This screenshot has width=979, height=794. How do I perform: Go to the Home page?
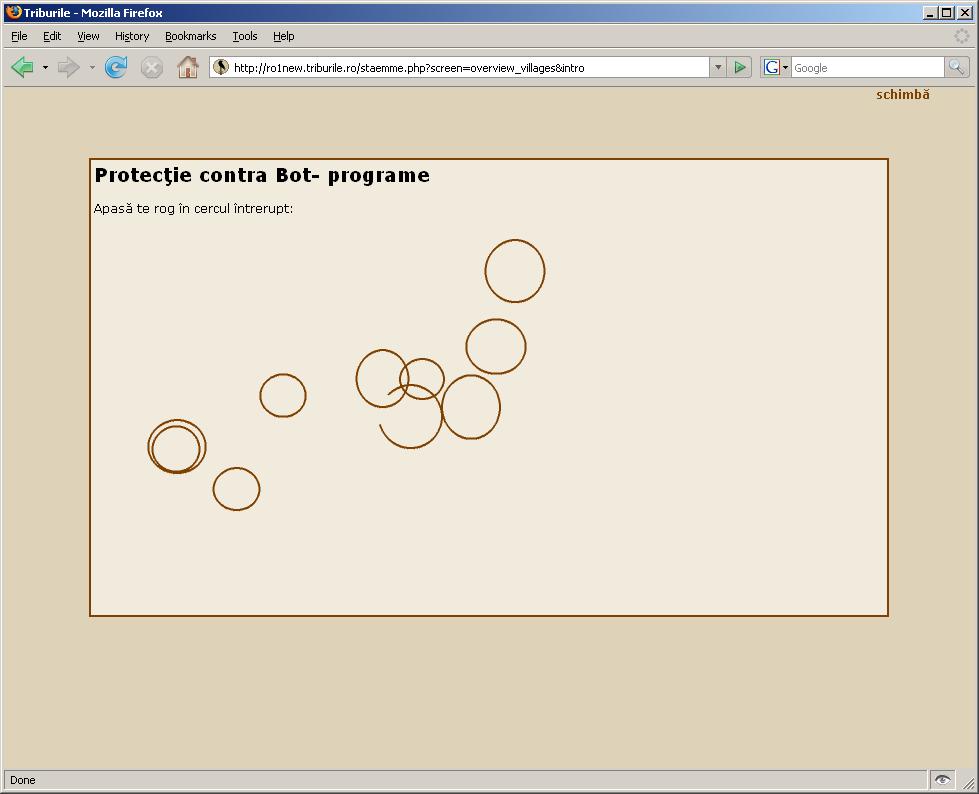(x=187, y=67)
